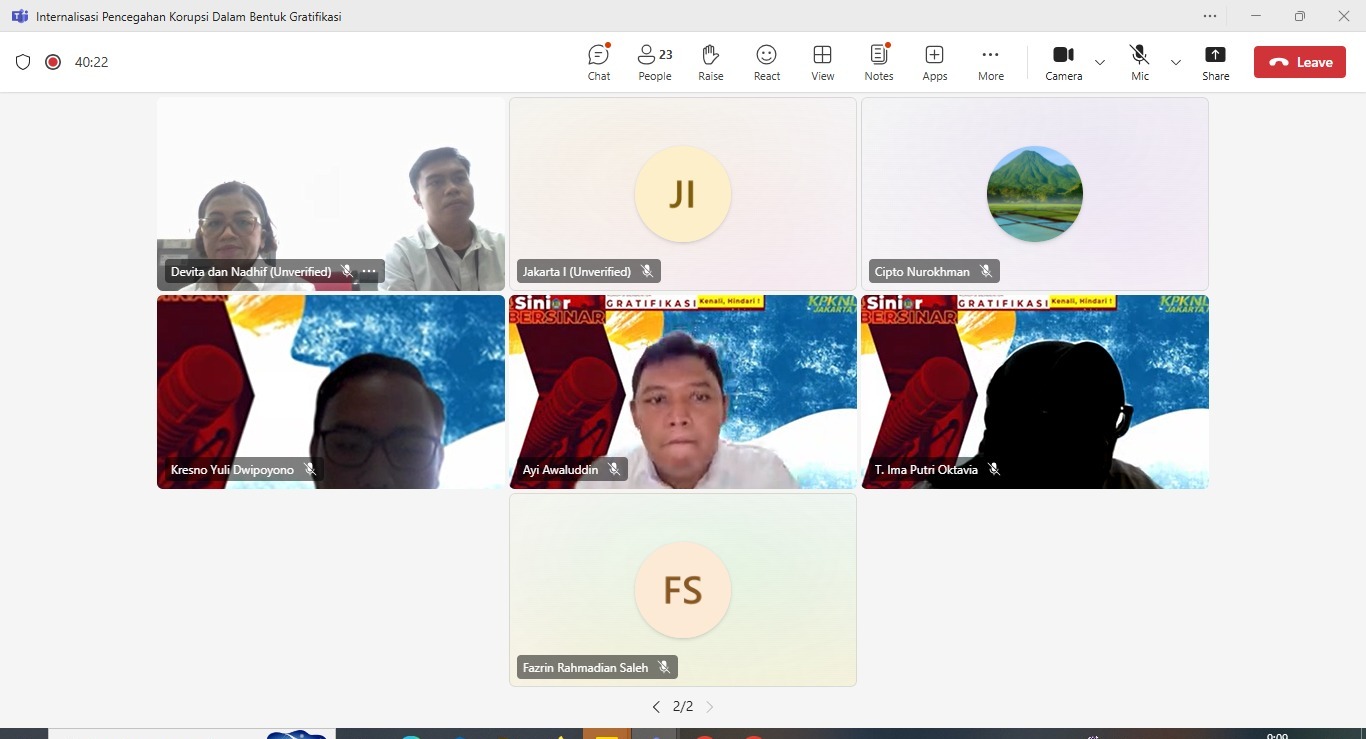Open the More actions menu
The image size is (1366, 739).
click(991, 62)
